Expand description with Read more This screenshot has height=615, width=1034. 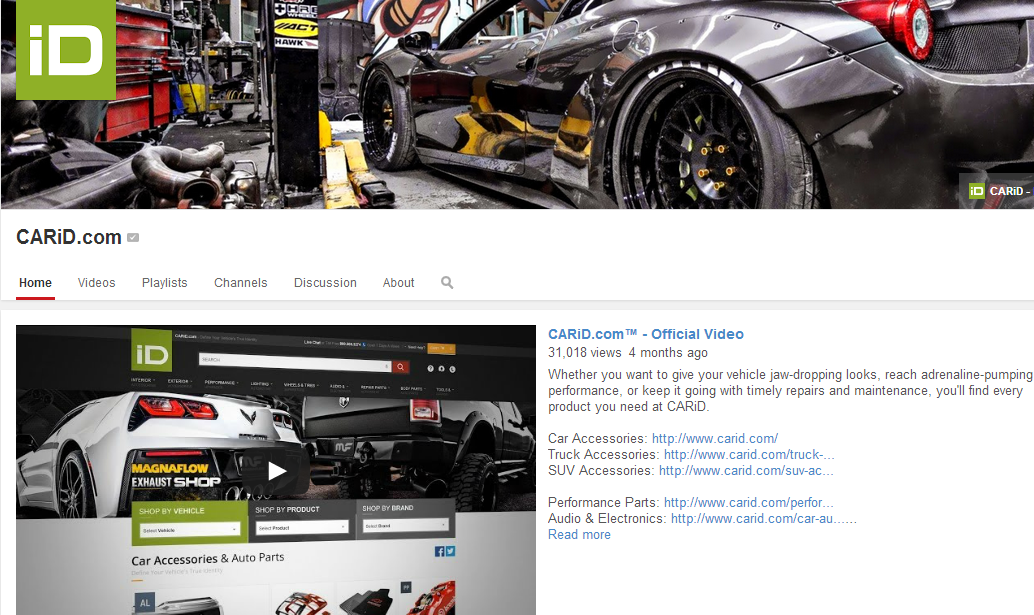tap(579, 535)
